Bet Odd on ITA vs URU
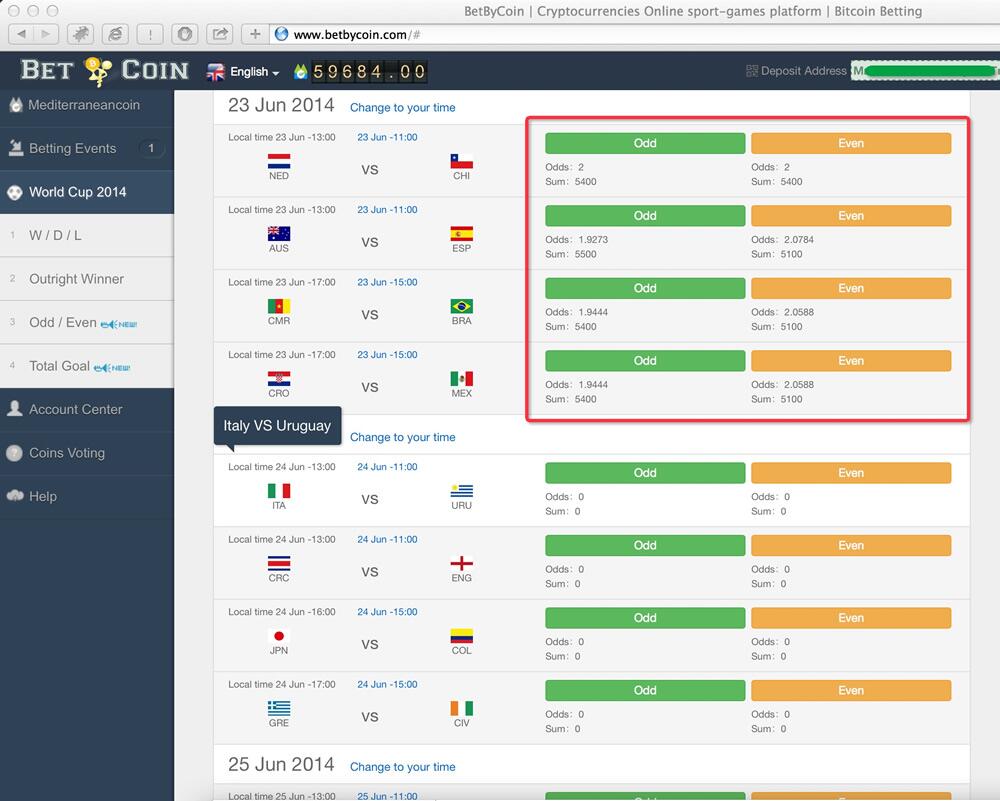1000x801 pixels. click(x=645, y=473)
